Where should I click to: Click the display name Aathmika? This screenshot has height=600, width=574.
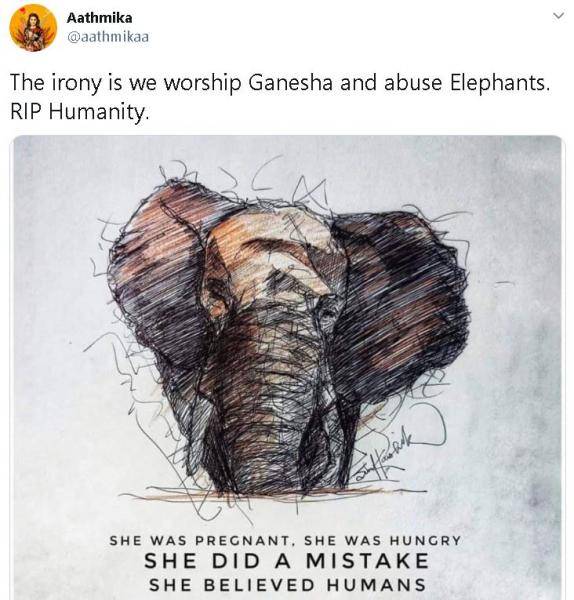tap(99, 18)
